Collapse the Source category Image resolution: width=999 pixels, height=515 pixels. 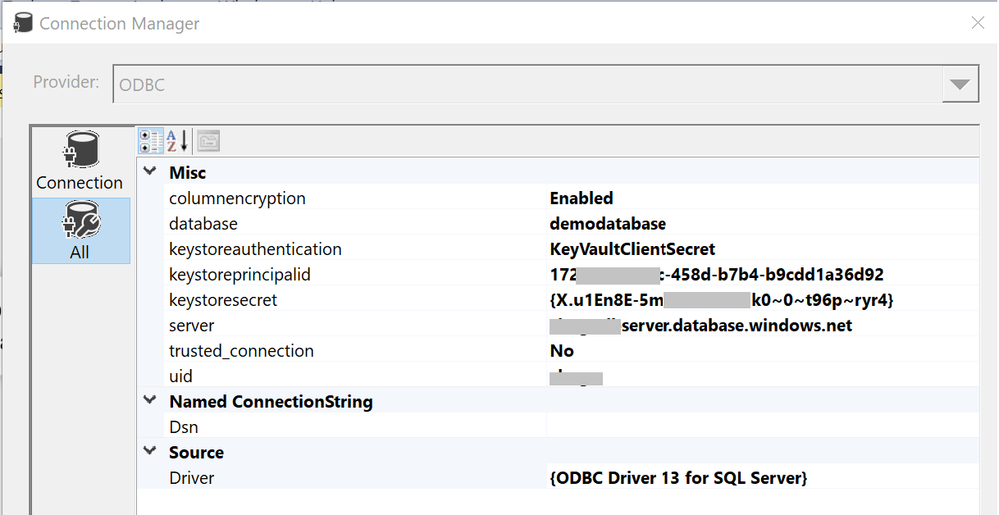coord(151,452)
